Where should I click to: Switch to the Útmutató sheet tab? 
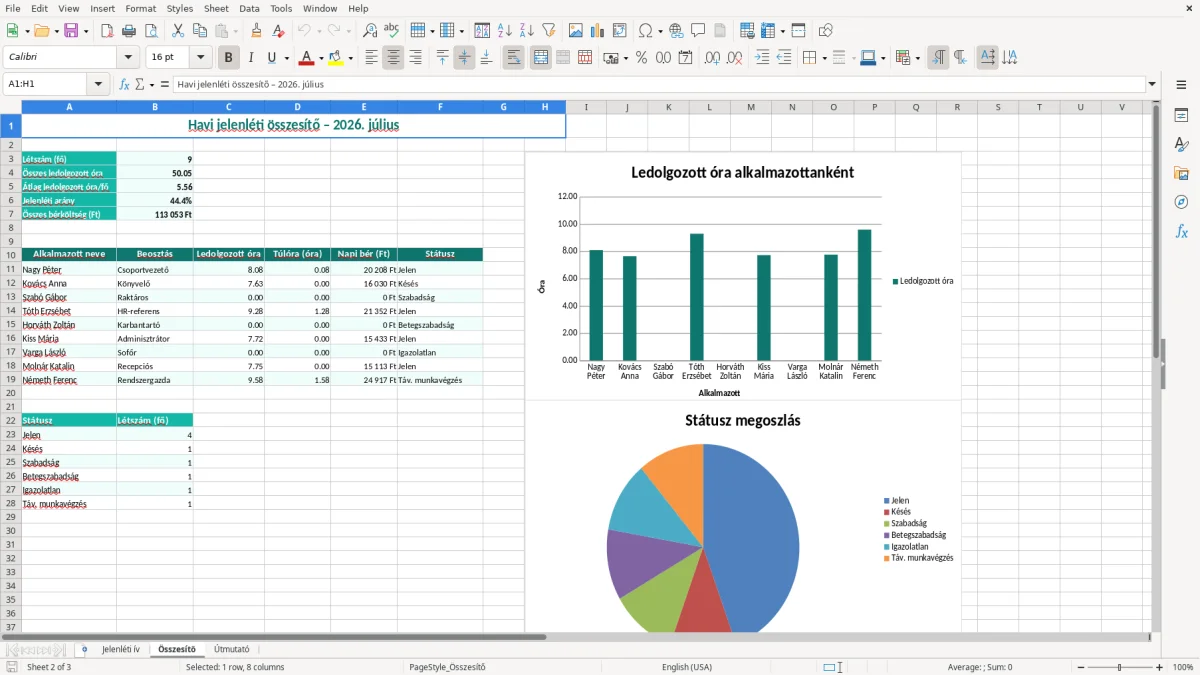[232, 649]
